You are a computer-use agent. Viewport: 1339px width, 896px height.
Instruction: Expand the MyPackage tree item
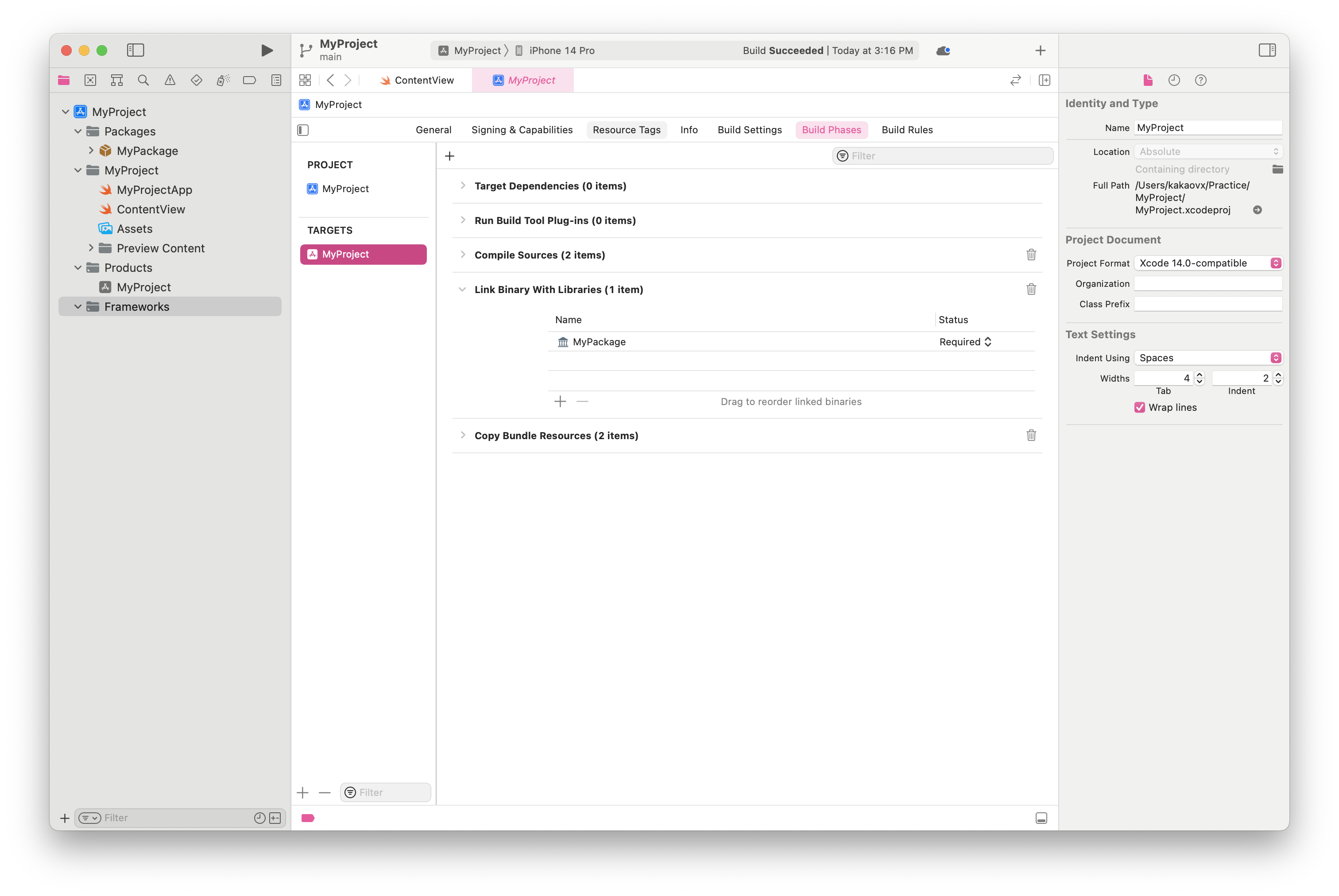(x=91, y=150)
